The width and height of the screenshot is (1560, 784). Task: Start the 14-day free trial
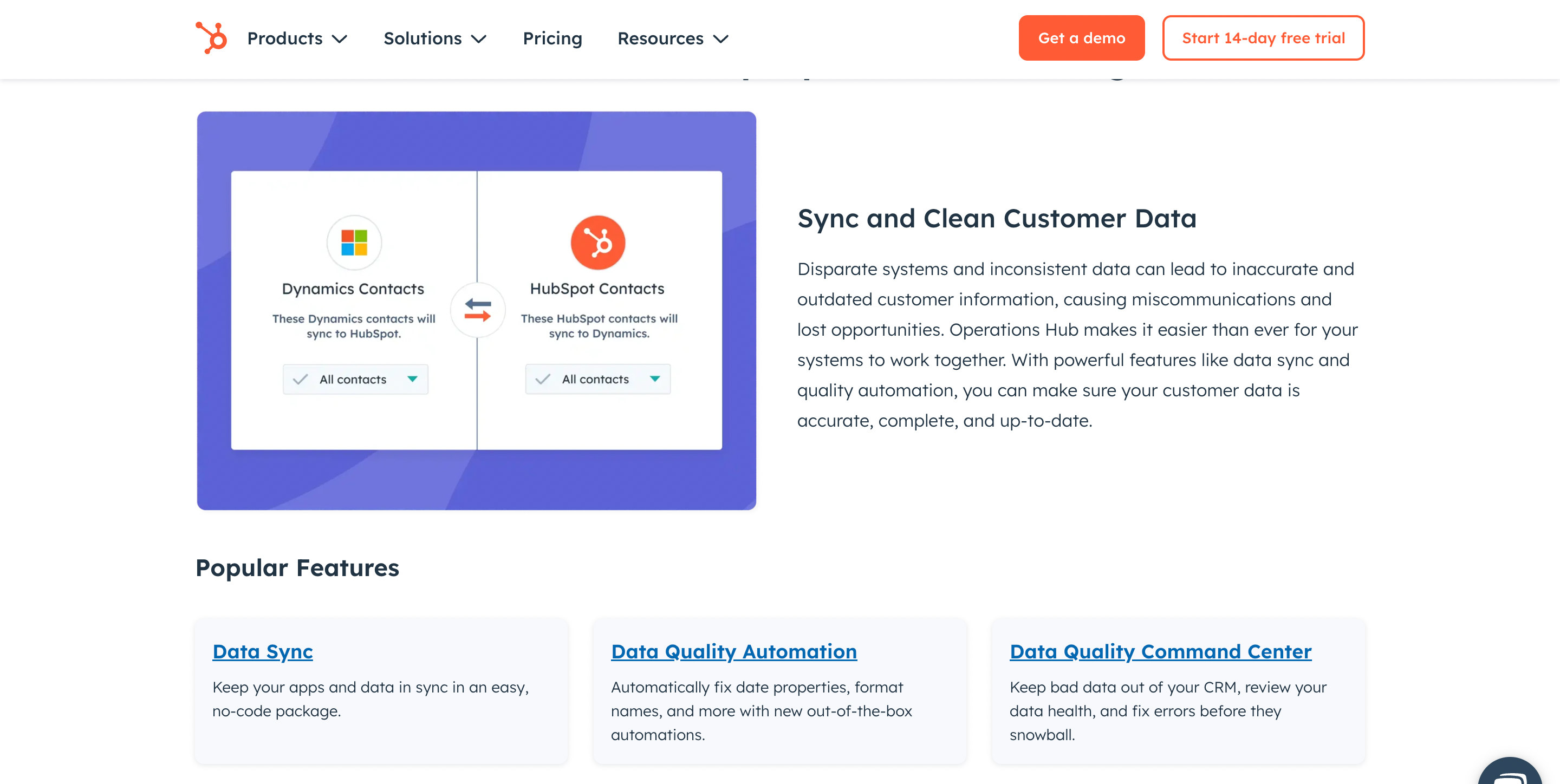(x=1263, y=37)
